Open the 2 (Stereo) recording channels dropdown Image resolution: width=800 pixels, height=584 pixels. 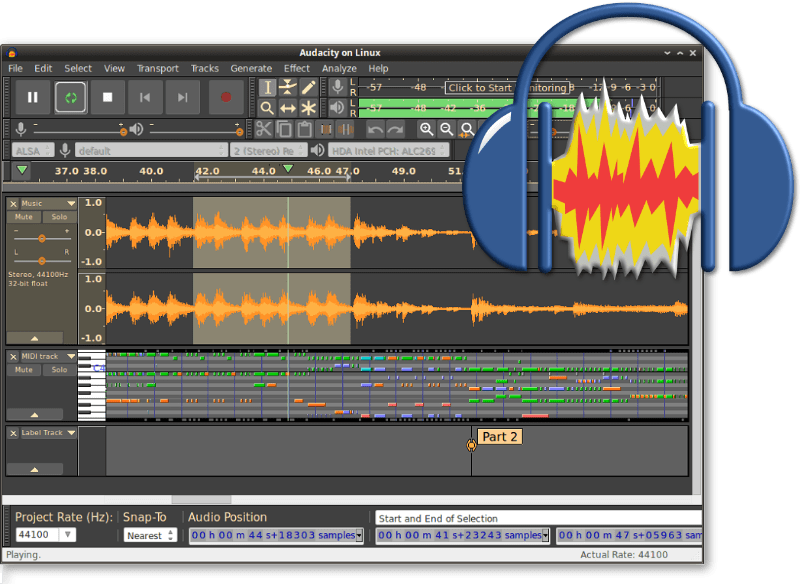tap(269, 150)
